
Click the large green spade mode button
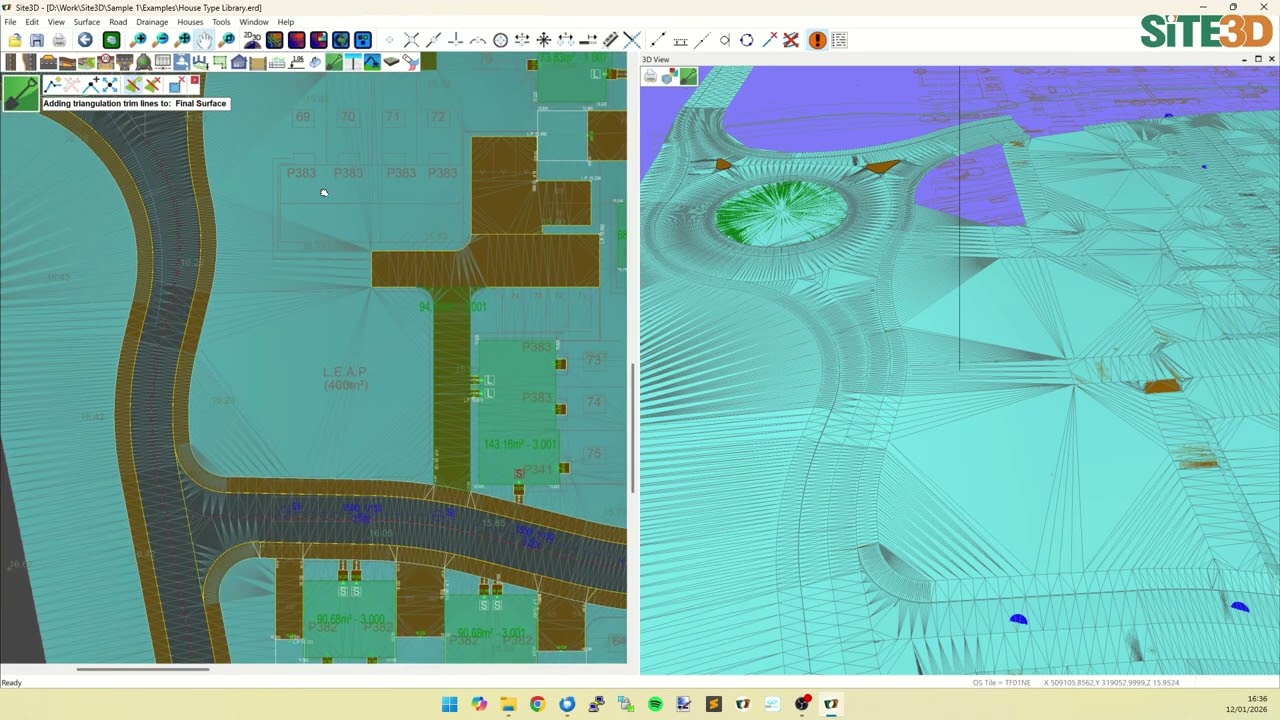21,92
